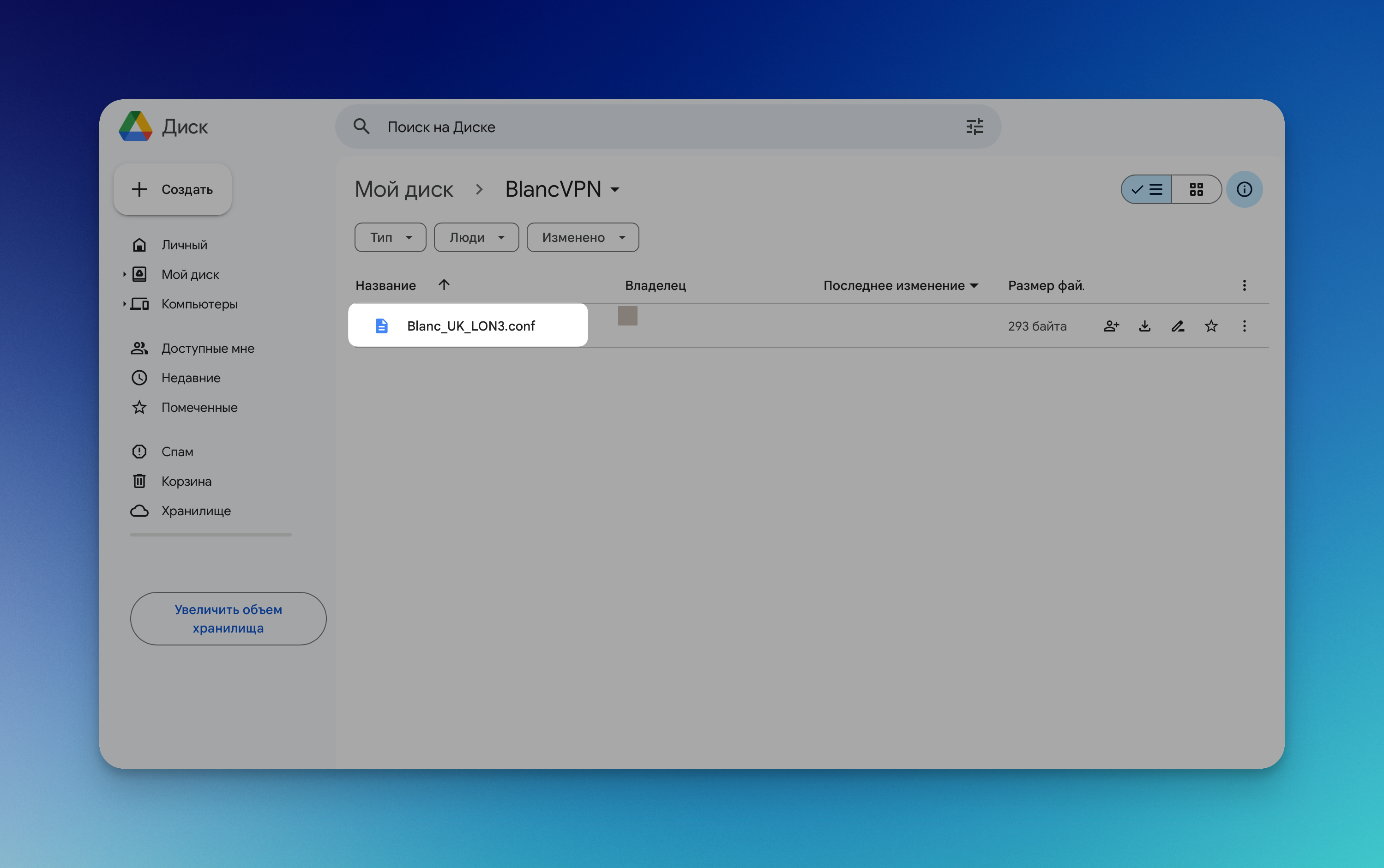Open the Корзина section in the sidebar

pos(186,481)
